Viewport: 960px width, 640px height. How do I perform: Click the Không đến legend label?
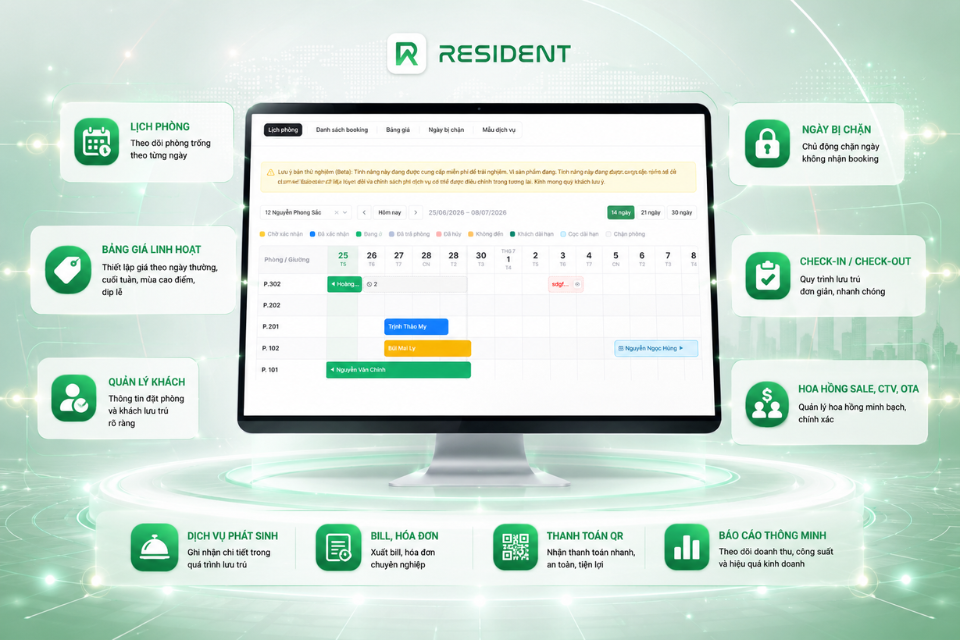coord(489,234)
